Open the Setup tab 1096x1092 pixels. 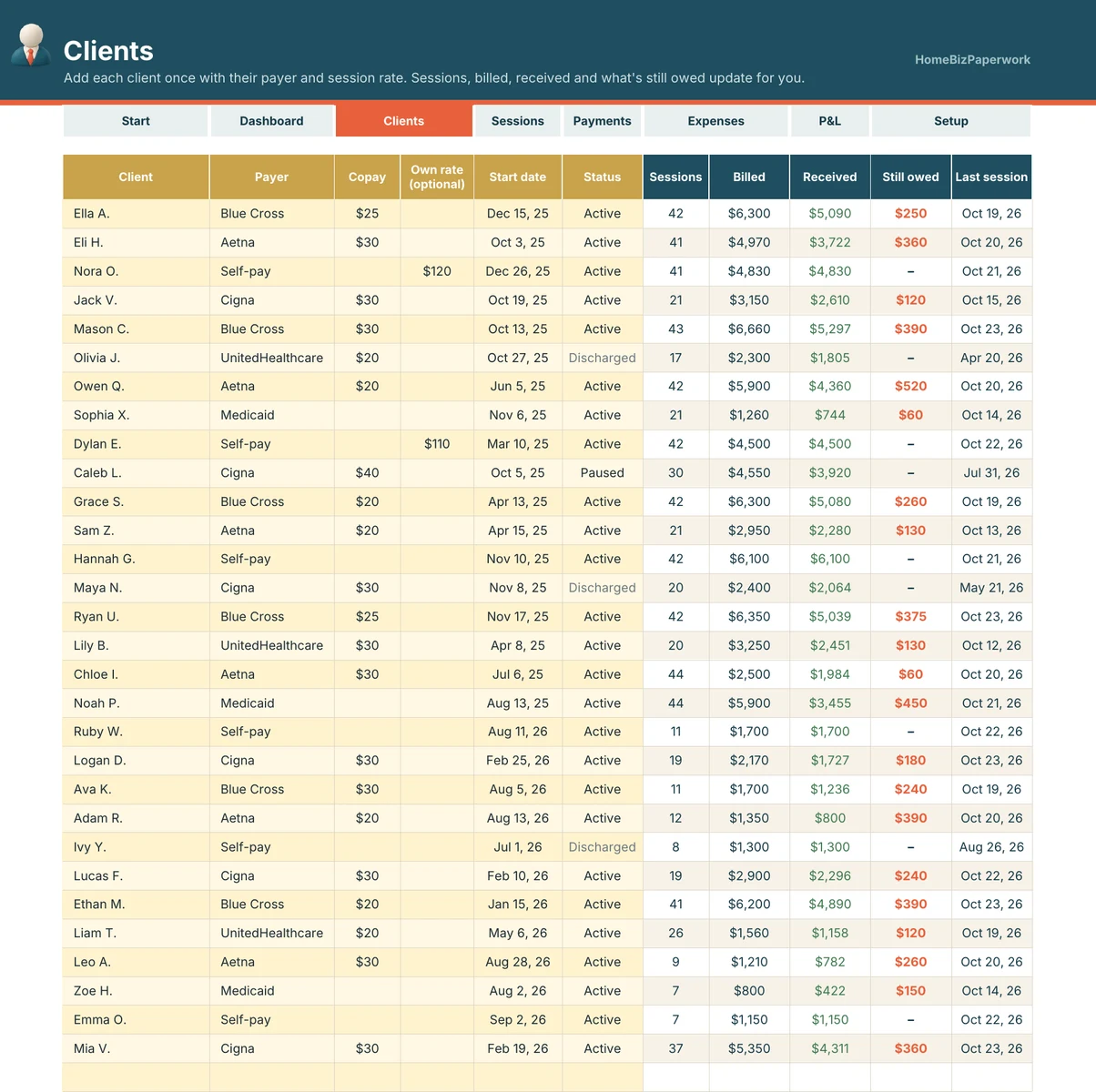coord(951,121)
